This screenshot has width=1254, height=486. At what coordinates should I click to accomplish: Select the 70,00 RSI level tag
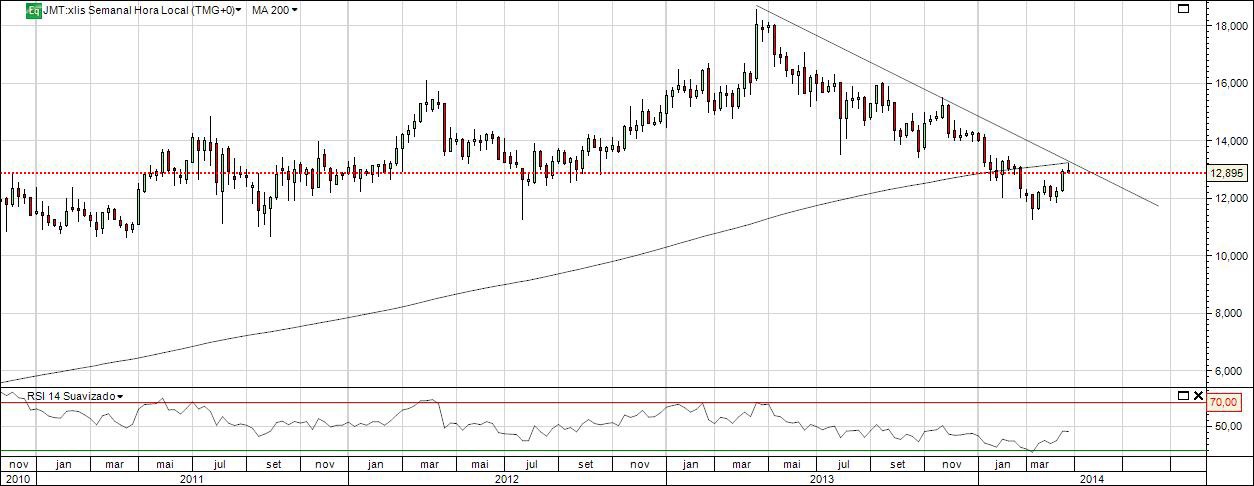(1224, 402)
